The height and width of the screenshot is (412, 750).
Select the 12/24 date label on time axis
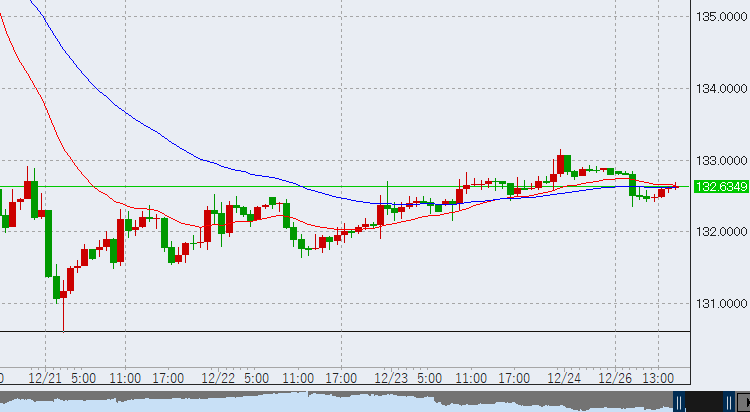tap(565, 378)
